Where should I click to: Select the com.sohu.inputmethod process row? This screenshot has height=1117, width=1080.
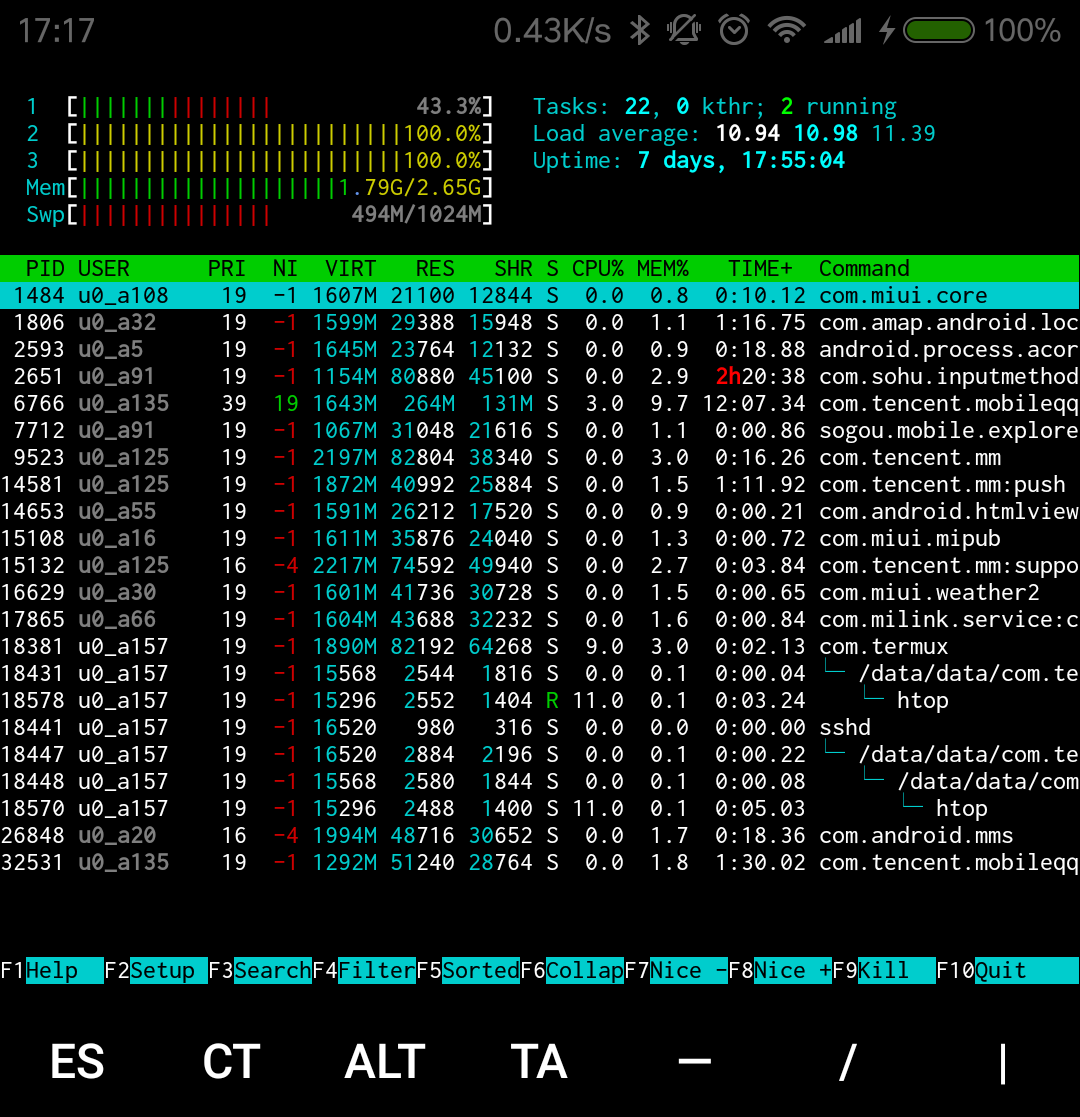pyautogui.click(x=540, y=377)
